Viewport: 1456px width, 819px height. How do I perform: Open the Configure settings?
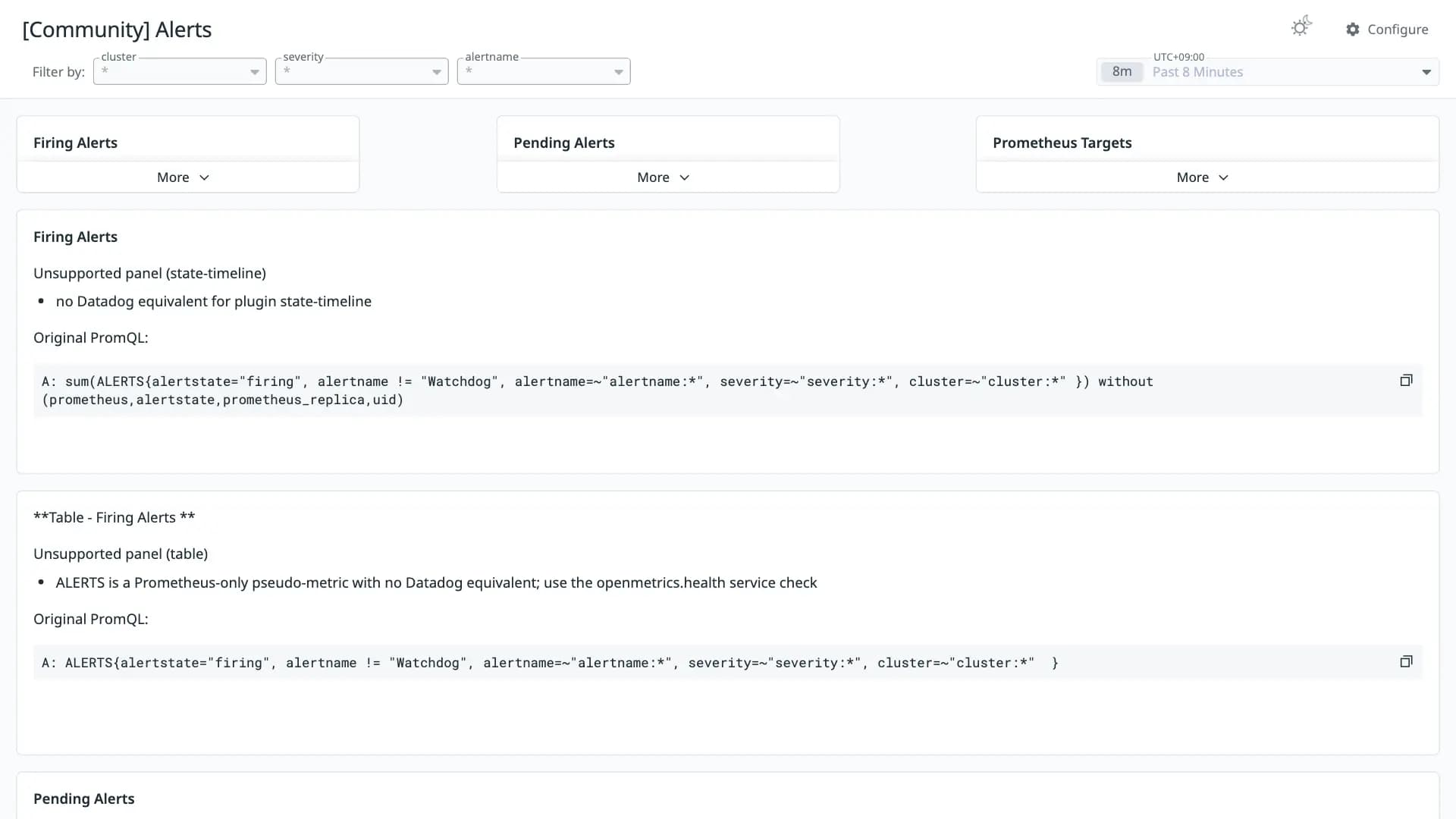(x=1387, y=29)
